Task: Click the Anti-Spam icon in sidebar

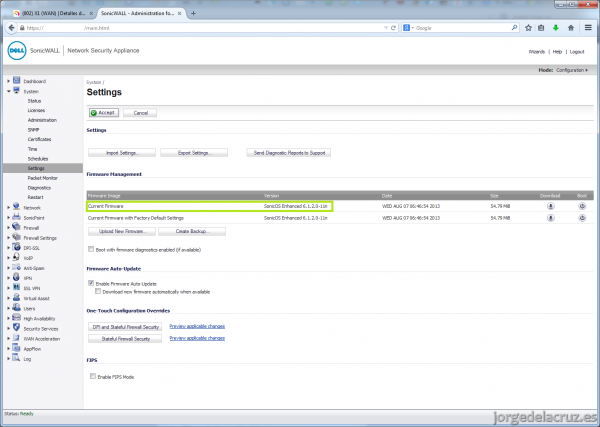Action: [x=16, y=267]
